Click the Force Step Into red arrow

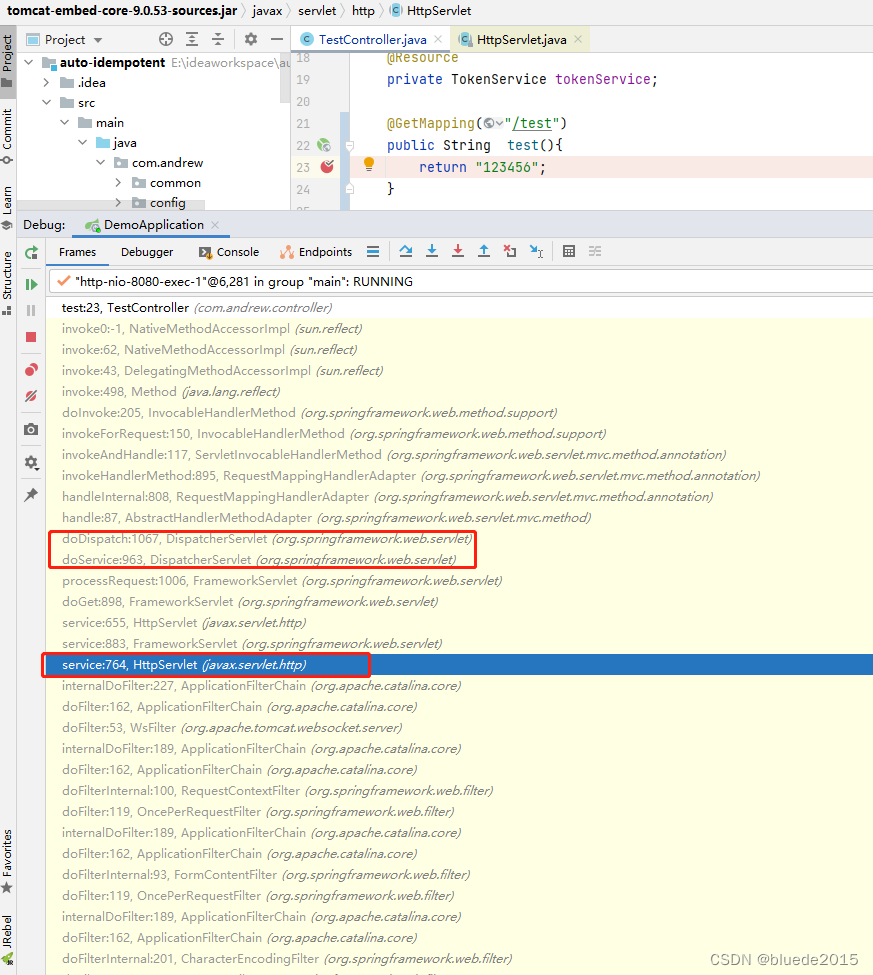458,251
